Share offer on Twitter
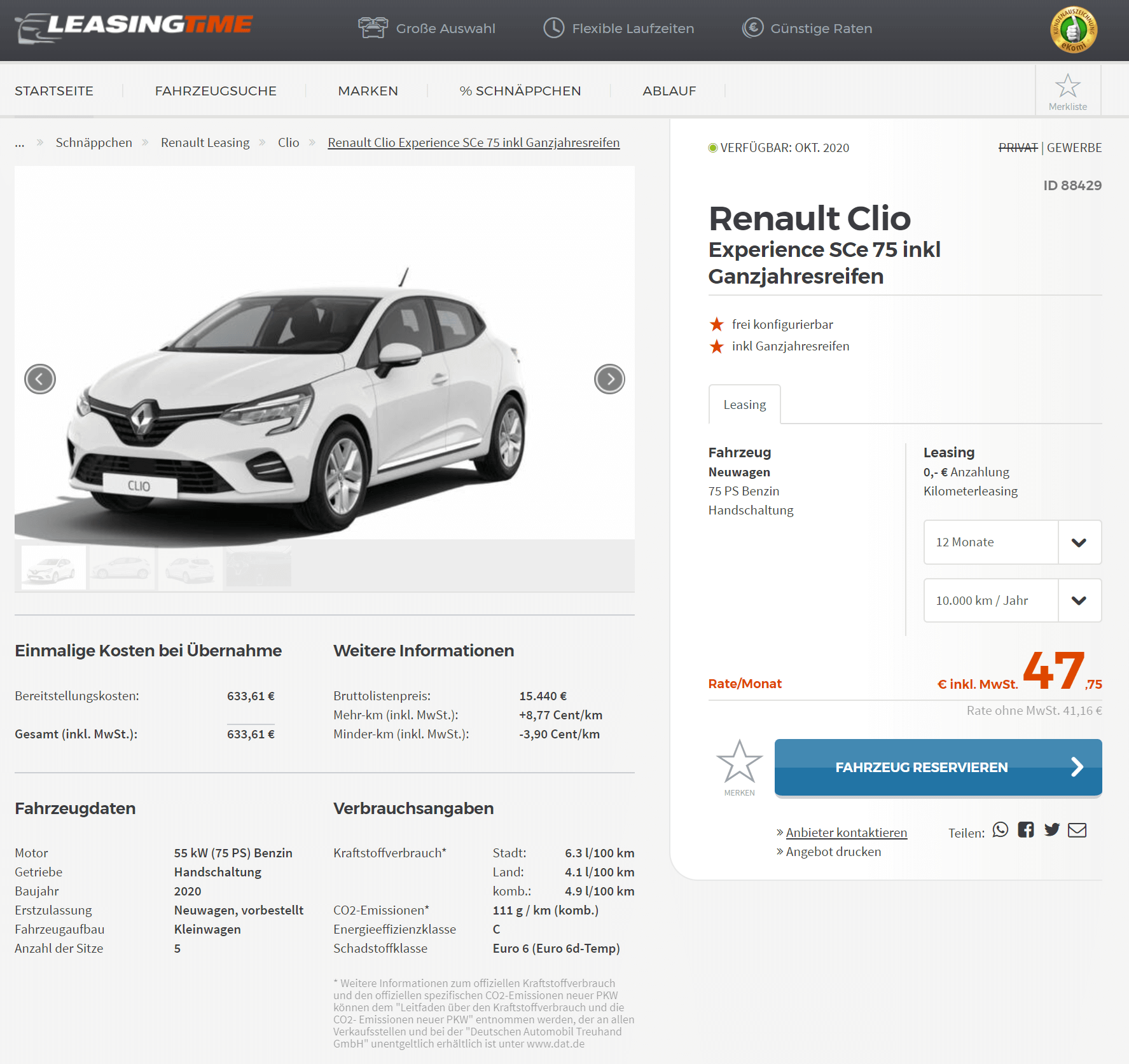The height and width of the screenshot is (1064, 1129). click(x=1052, y=830)
